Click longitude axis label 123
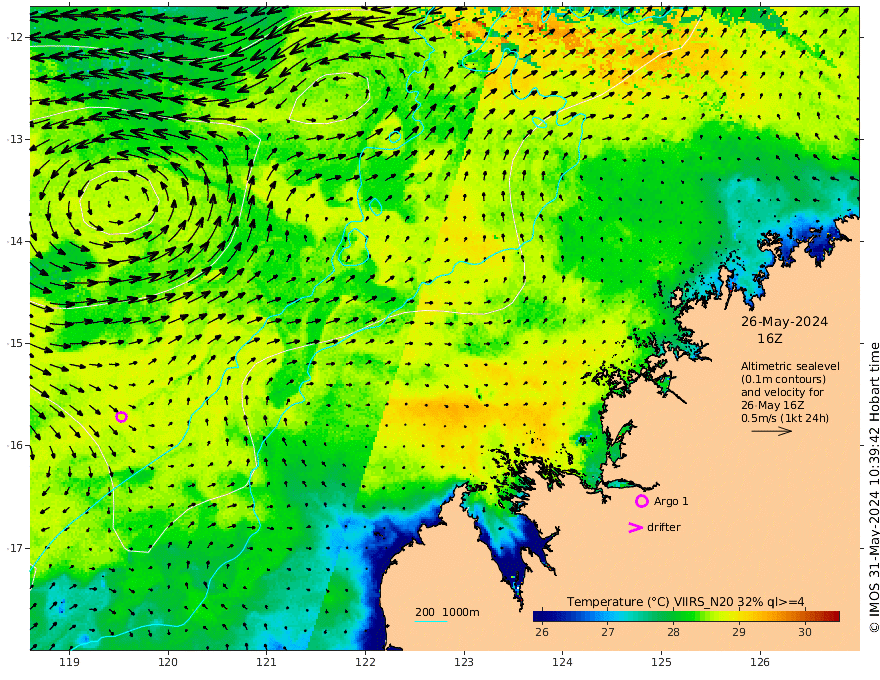The width and height of the screenshot is (880, 680). (464, 662)
